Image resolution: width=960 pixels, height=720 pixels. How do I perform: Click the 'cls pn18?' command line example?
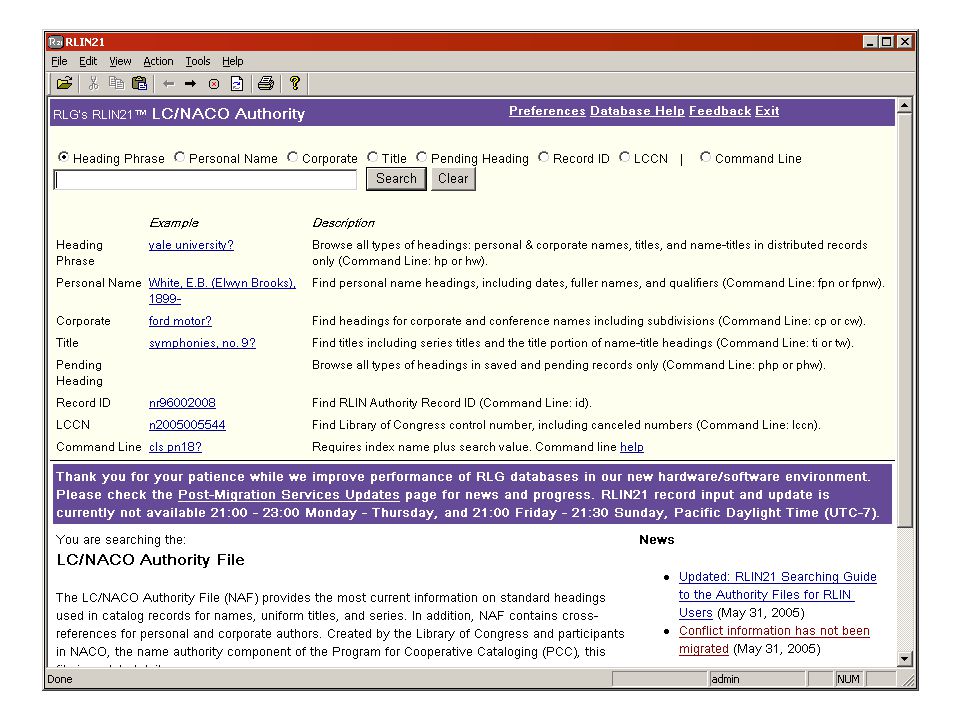[175, 447]
